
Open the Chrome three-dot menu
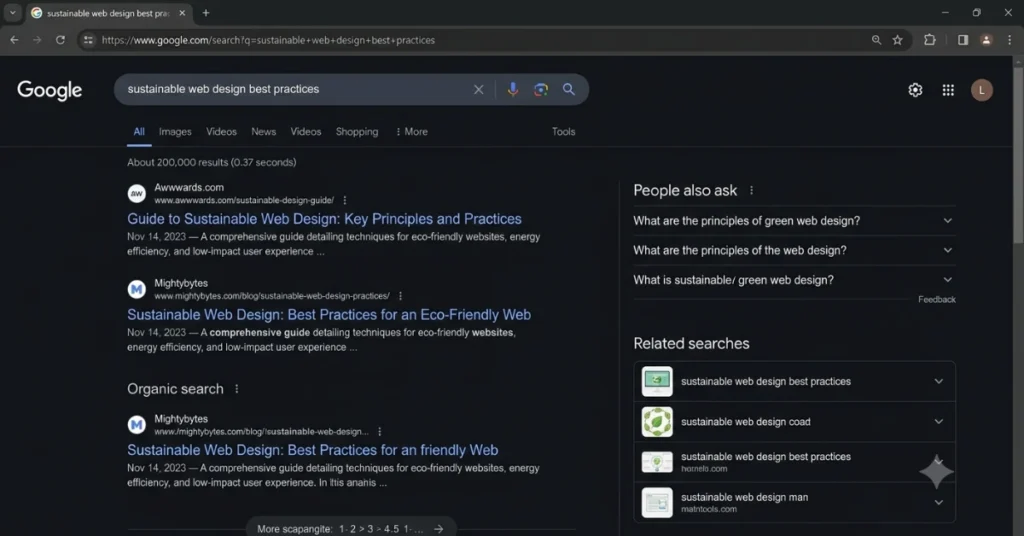1010,40
